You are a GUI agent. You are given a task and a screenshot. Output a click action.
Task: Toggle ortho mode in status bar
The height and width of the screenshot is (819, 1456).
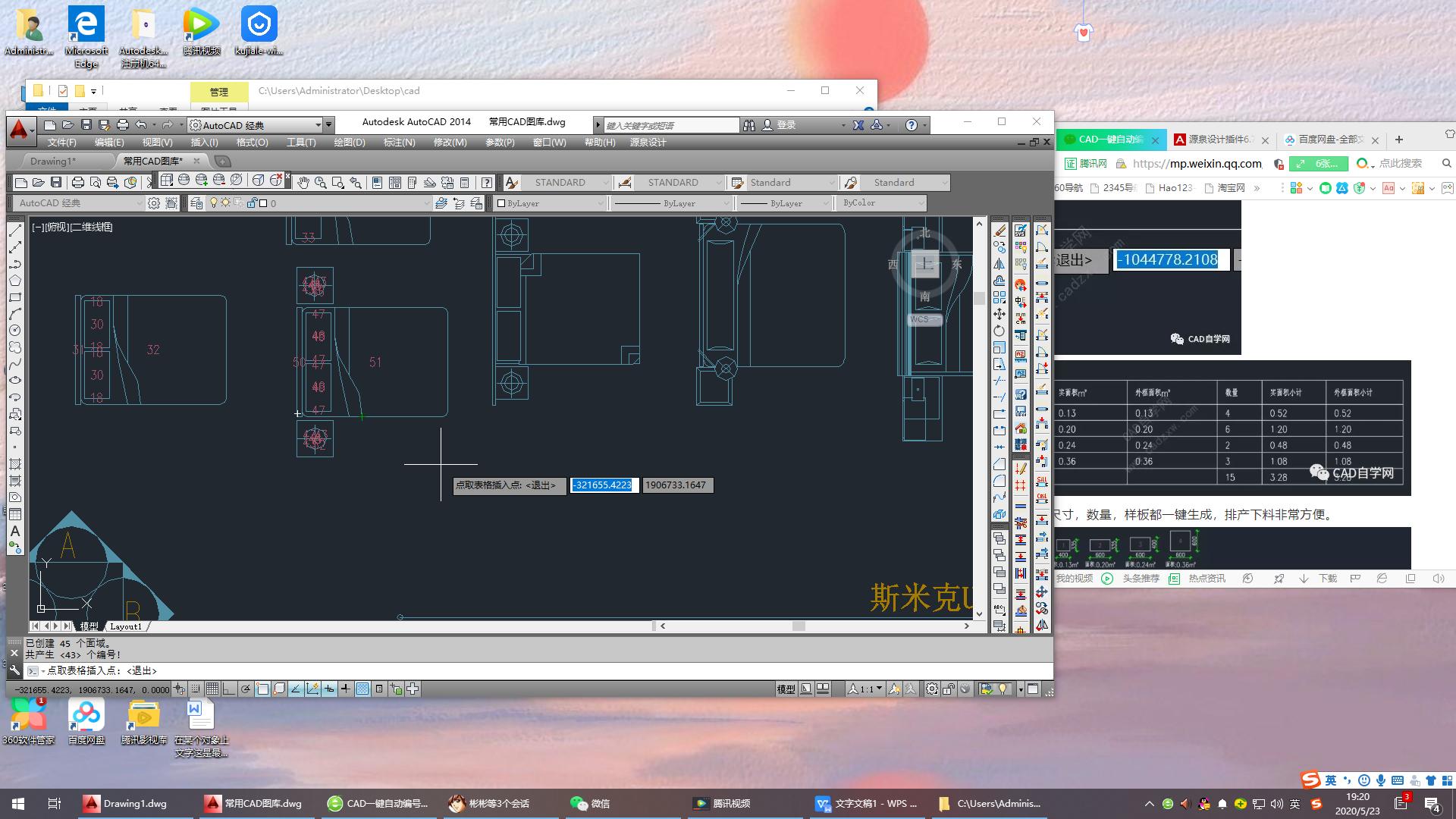pos(229,689)
